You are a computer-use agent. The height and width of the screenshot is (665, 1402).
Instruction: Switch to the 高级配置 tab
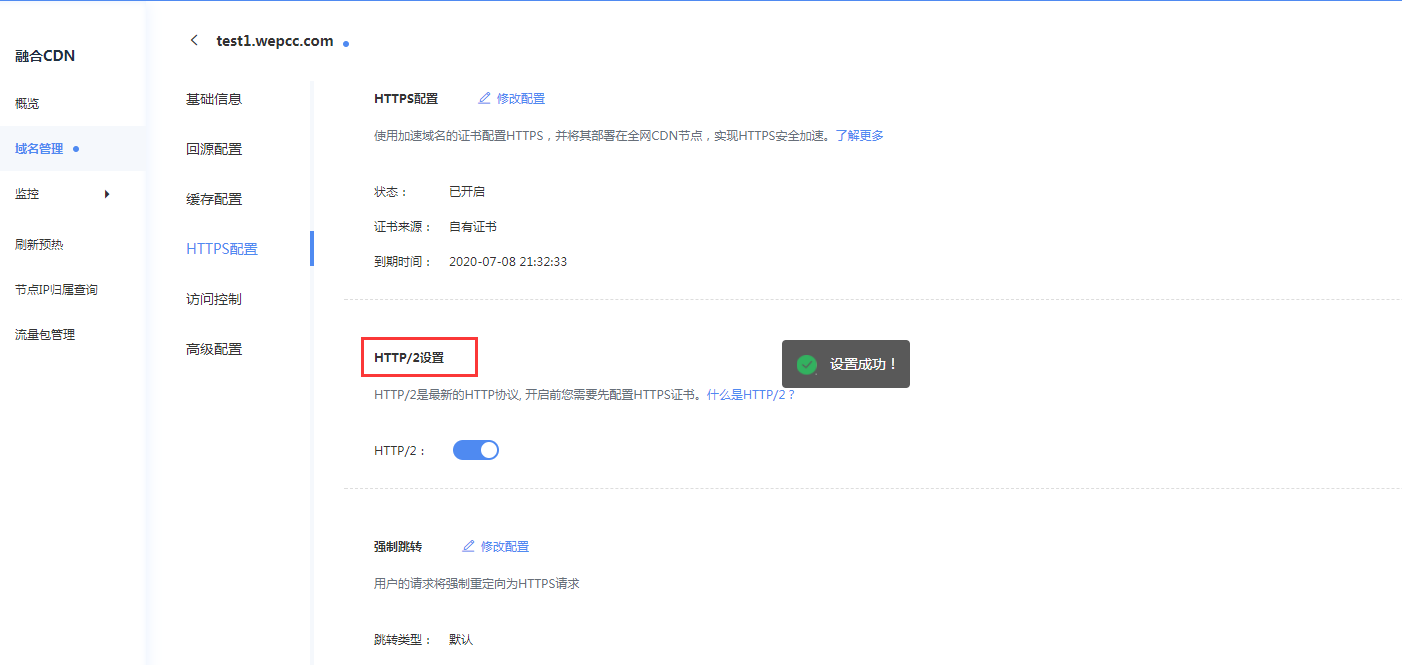pyautogui.click(x=214, y=349)
